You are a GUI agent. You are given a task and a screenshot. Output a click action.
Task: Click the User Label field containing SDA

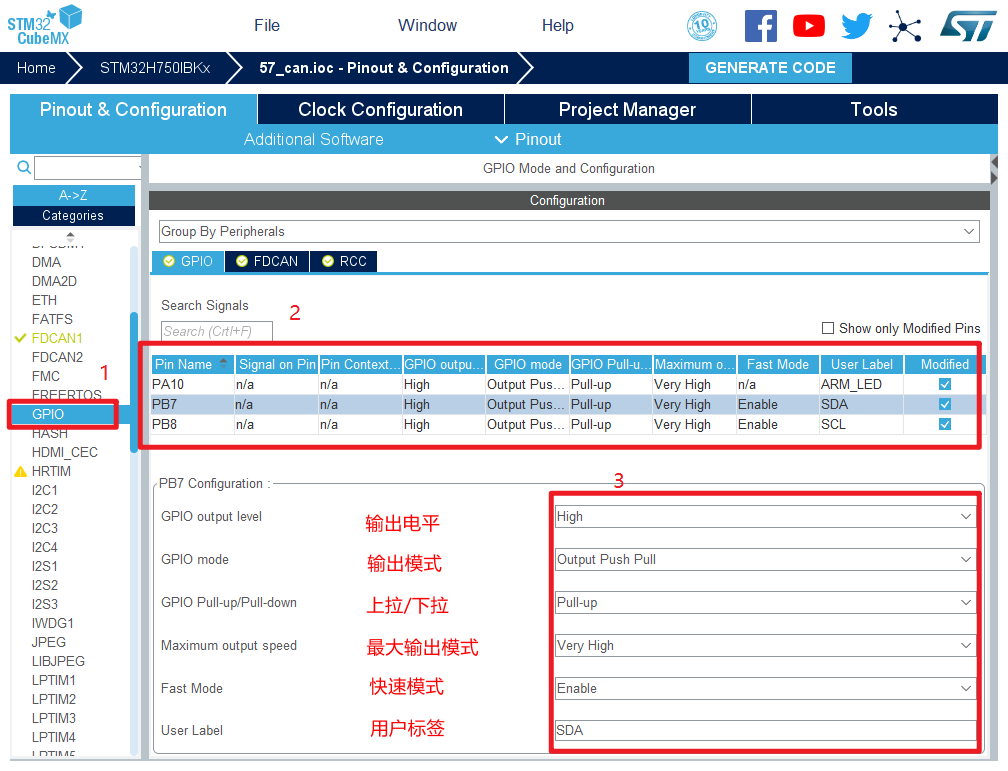click(765, 731)
